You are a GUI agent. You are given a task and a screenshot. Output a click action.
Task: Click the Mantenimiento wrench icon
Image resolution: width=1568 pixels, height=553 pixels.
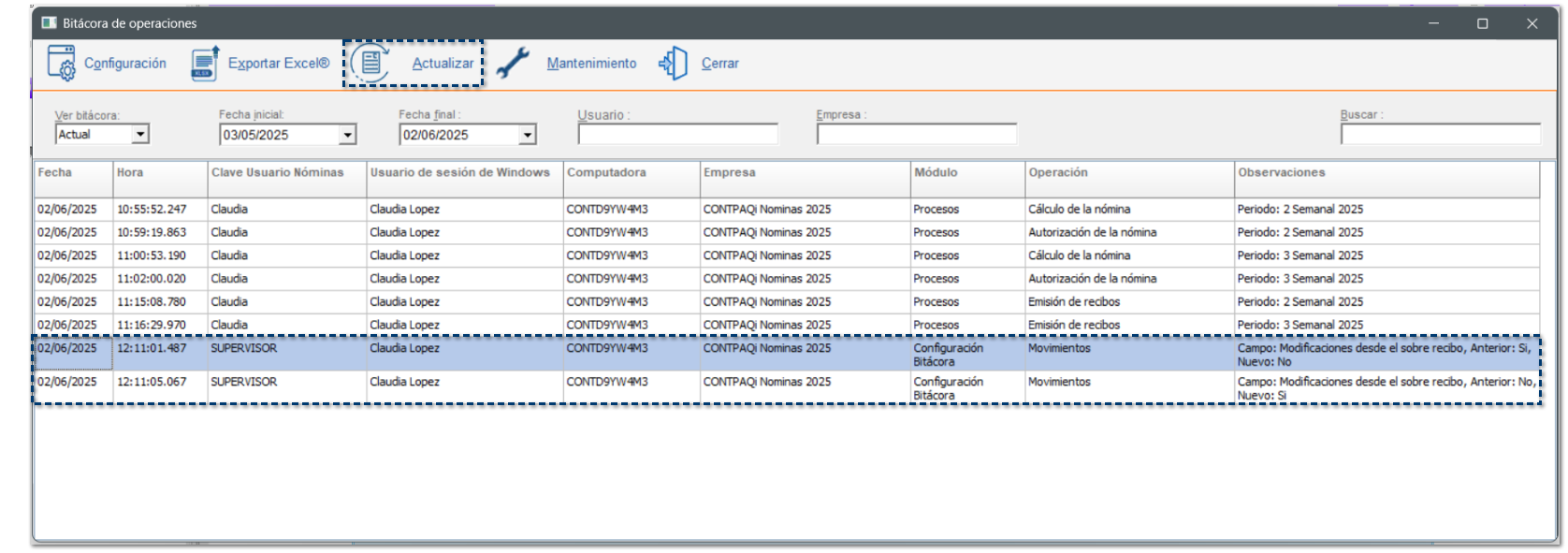coord(513,63)
